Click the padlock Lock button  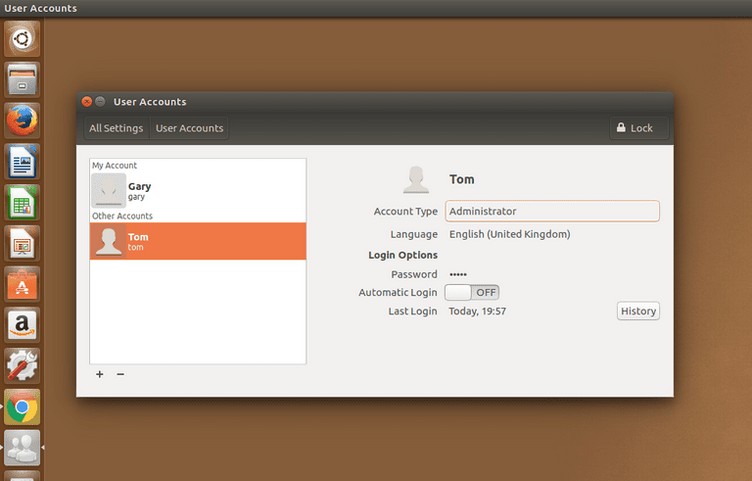639,128
